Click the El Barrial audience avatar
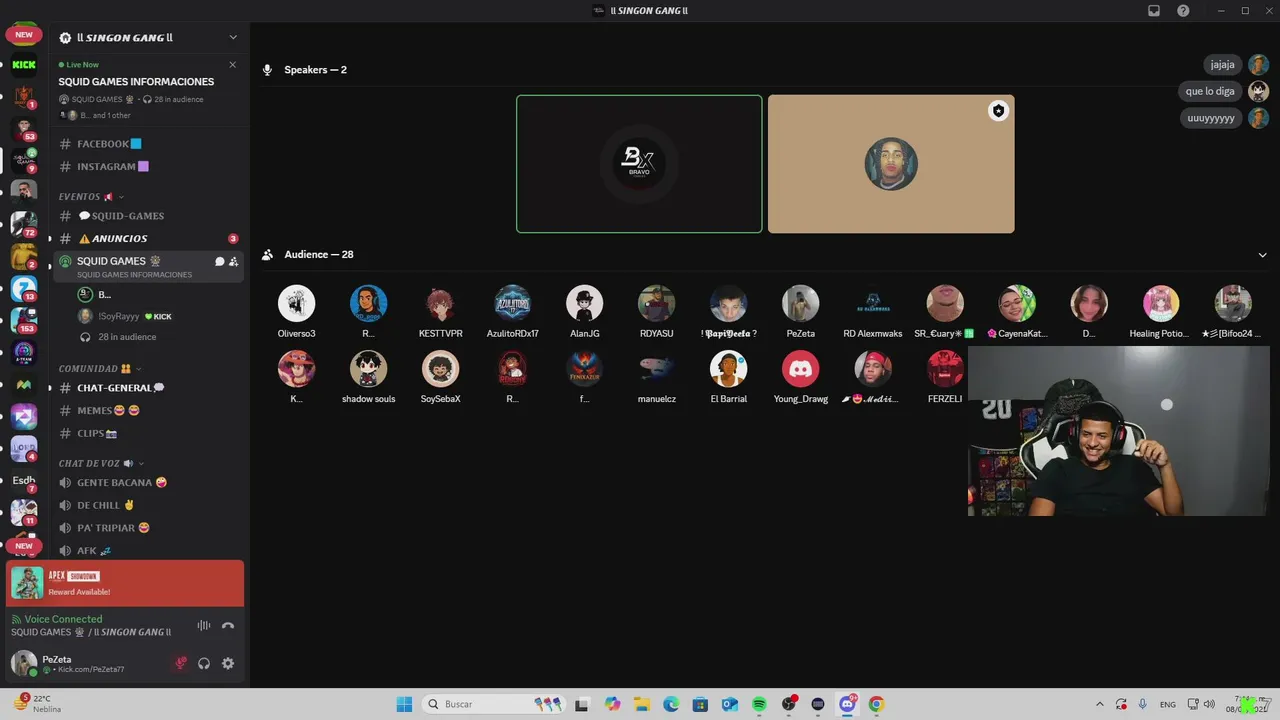The image size is (1280, 720). tap(728, 369)
